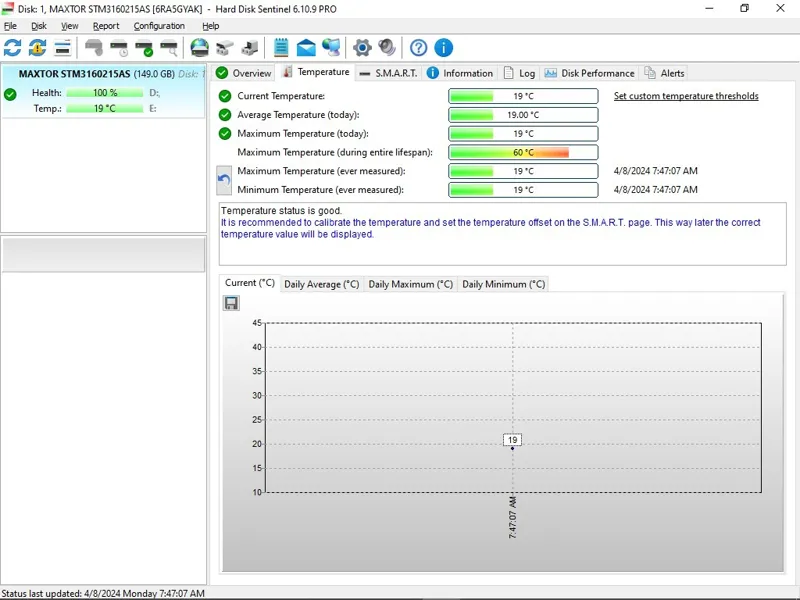Viewport: 800px width, 600px height.
Task: Click the Health 100 % bar
Action: [x=105, y=93]
